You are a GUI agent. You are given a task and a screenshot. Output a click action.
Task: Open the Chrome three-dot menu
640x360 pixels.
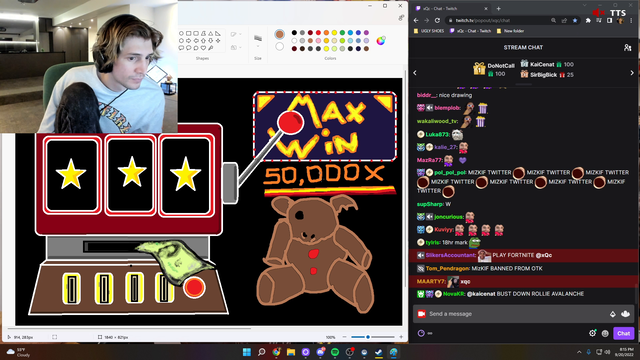(631, 20)
